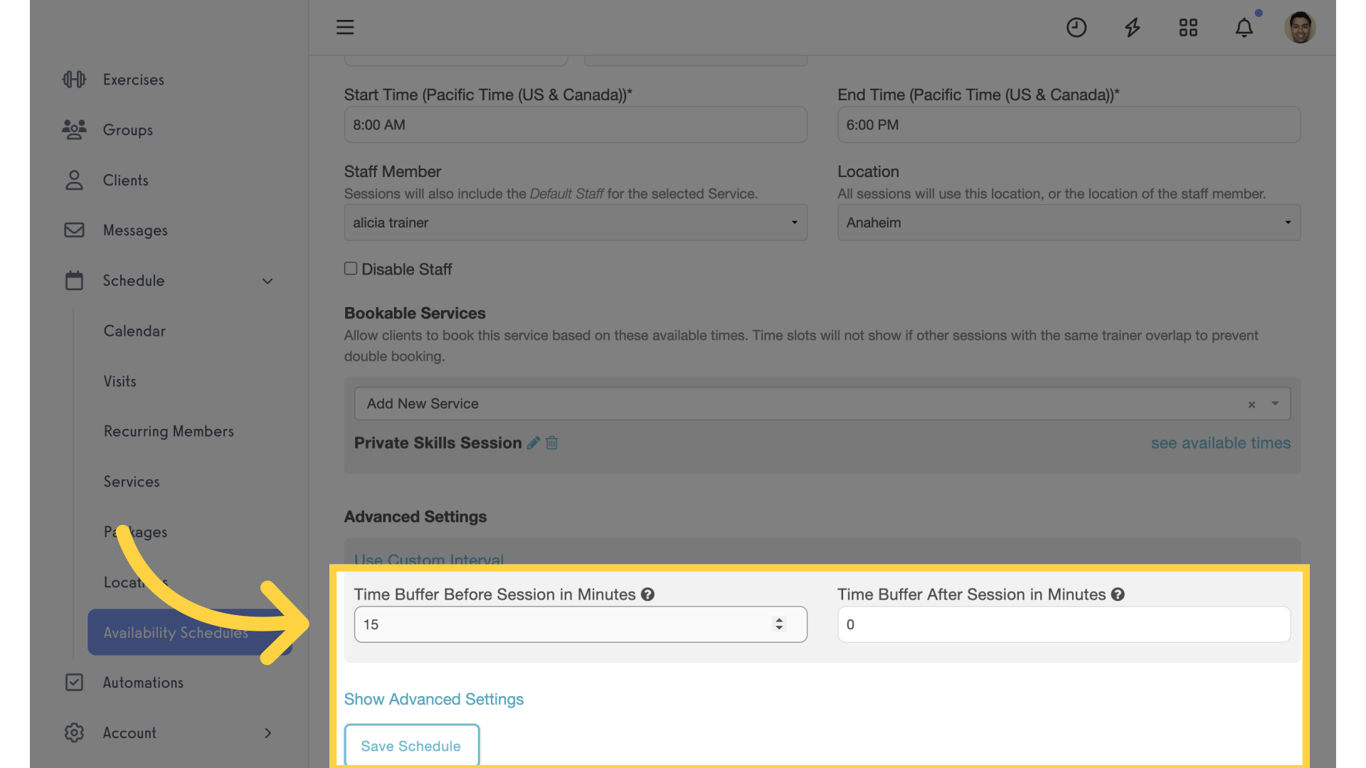
Task: Click the help icon next to Time Buffer Before
Action: (648, 593)
